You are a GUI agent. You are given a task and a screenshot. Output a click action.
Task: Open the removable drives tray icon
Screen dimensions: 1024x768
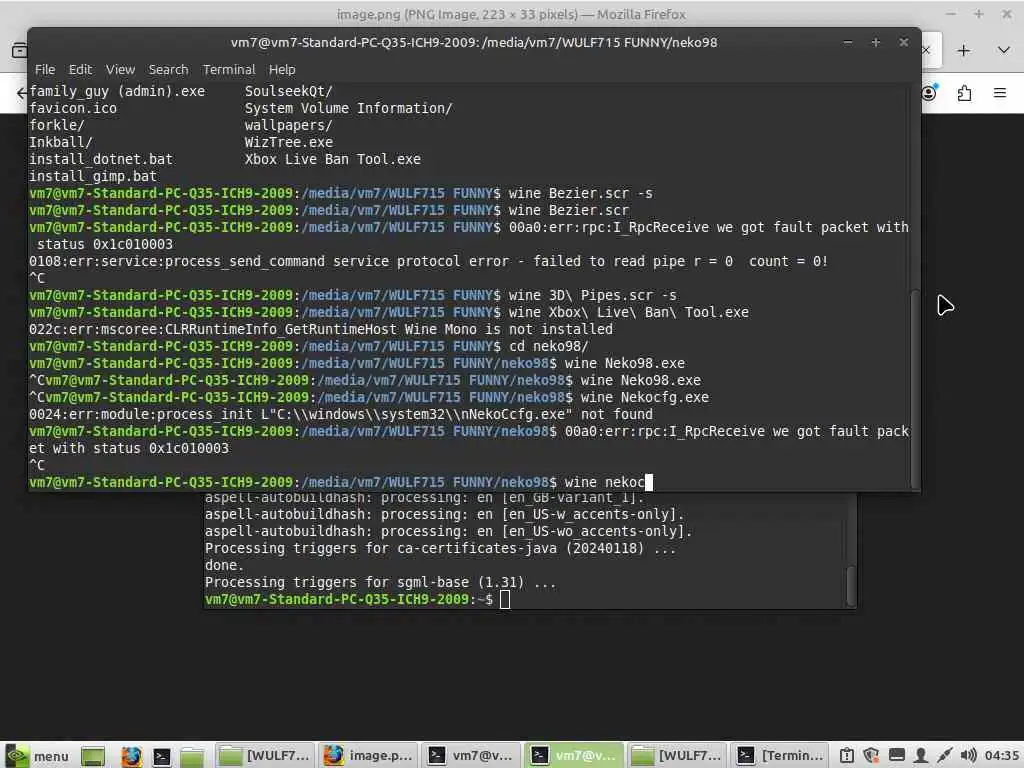897,756
